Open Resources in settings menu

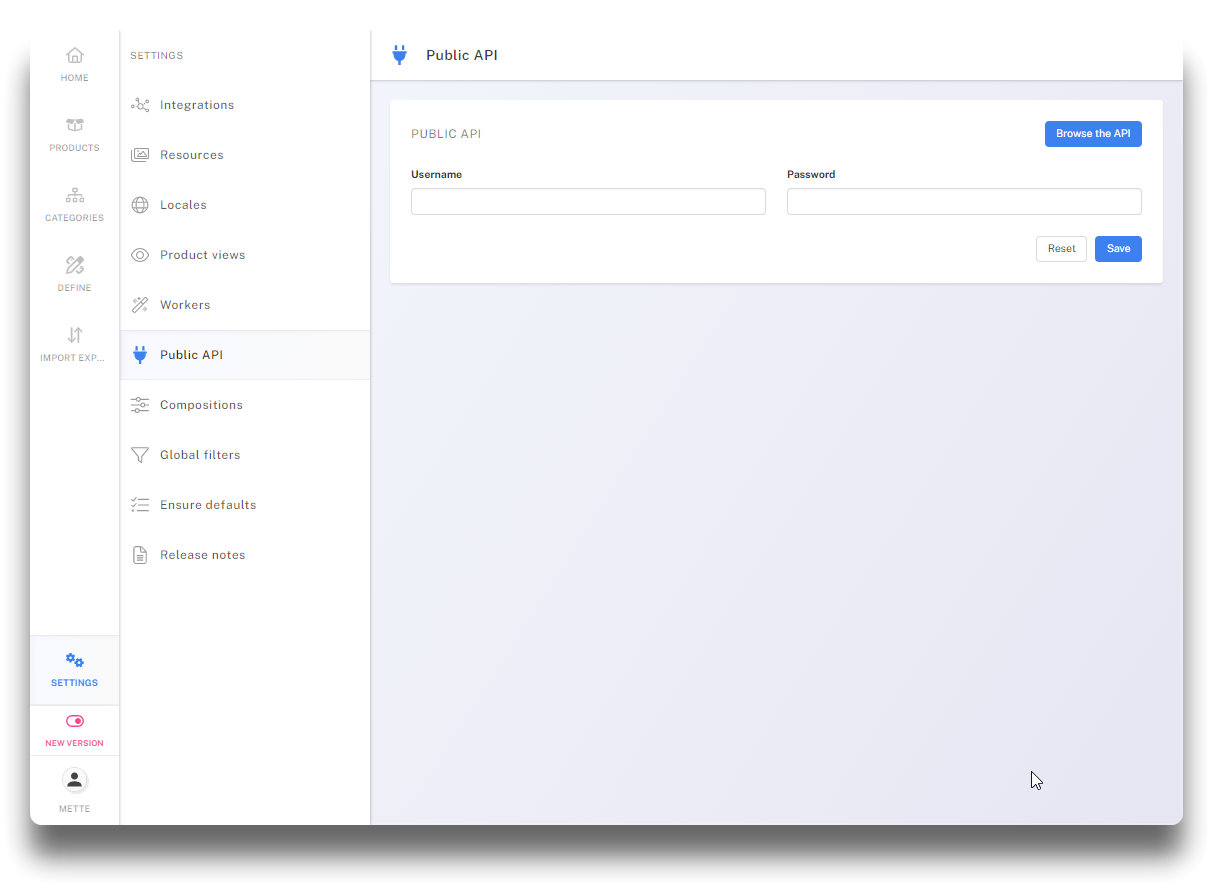tap(192, 155)
